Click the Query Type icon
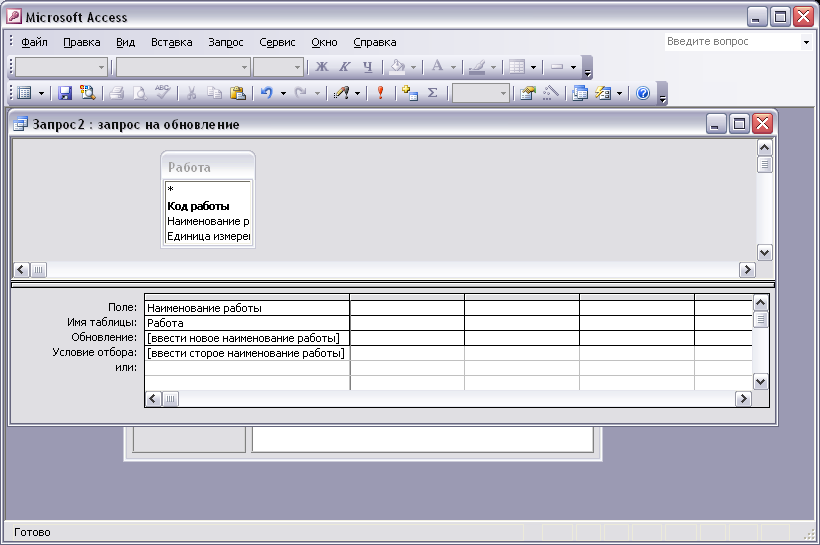Screen dimensions: 820x545 point(341,93)
